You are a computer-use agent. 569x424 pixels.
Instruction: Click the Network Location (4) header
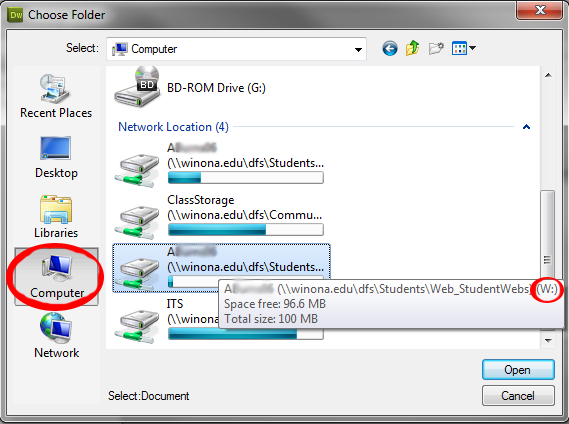click(x=173, y=127)
